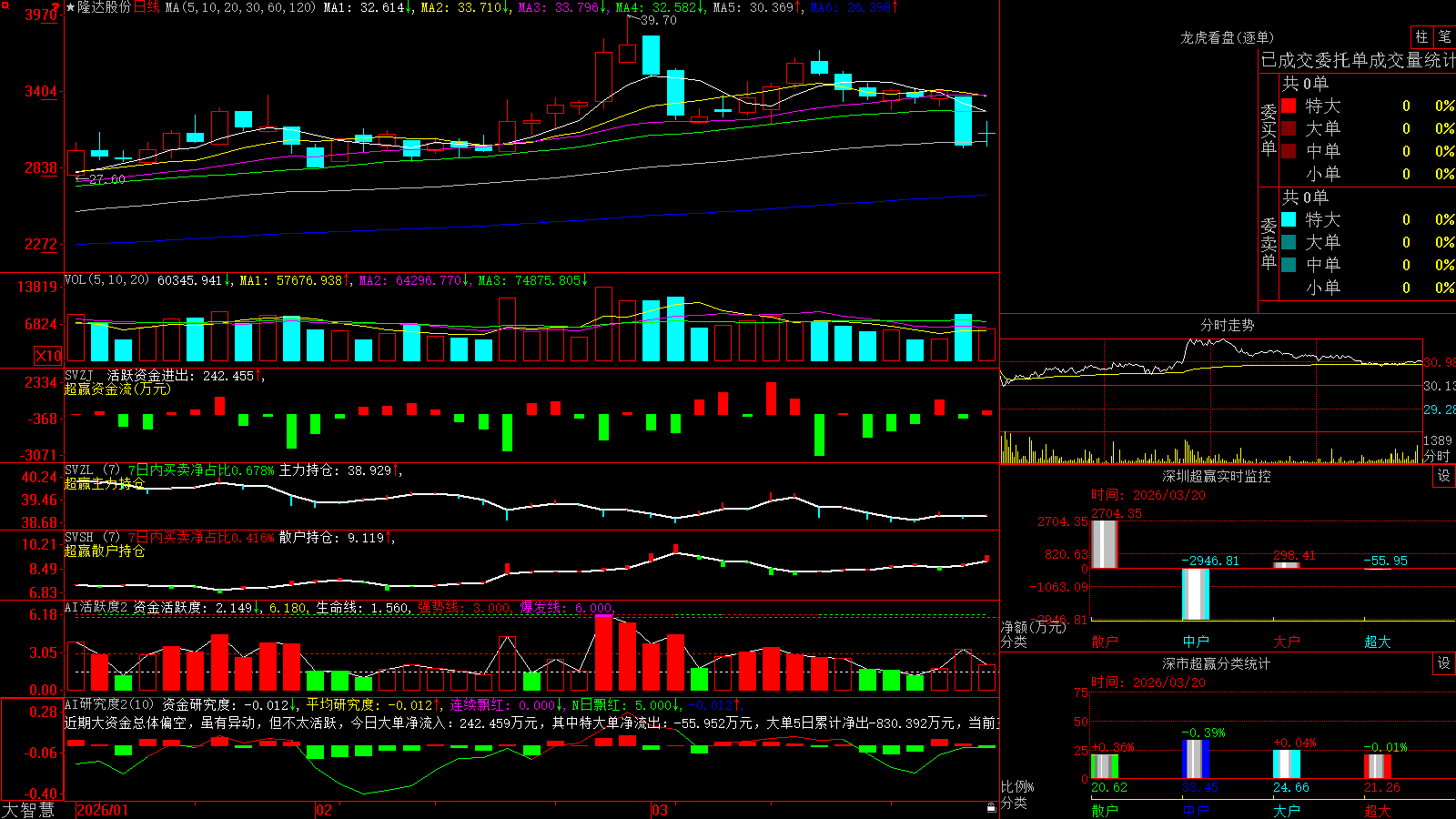1456x819 pixels.
Task: Click the 隆达股份 stock name
Action: point(105,7)
